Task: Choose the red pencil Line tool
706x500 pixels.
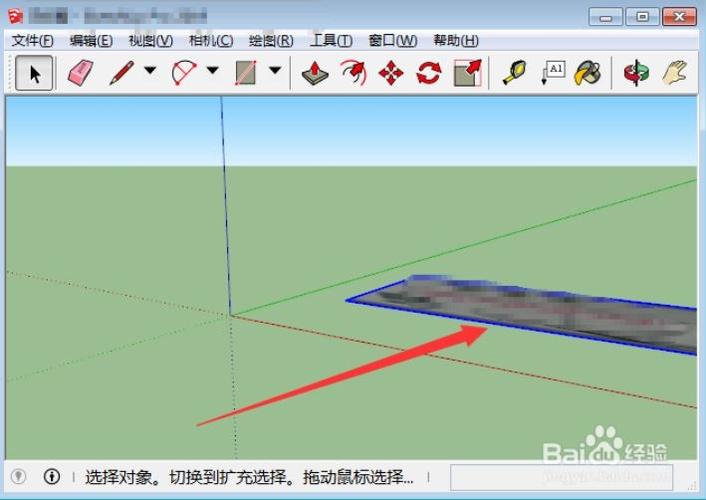Action: (122, 73)
